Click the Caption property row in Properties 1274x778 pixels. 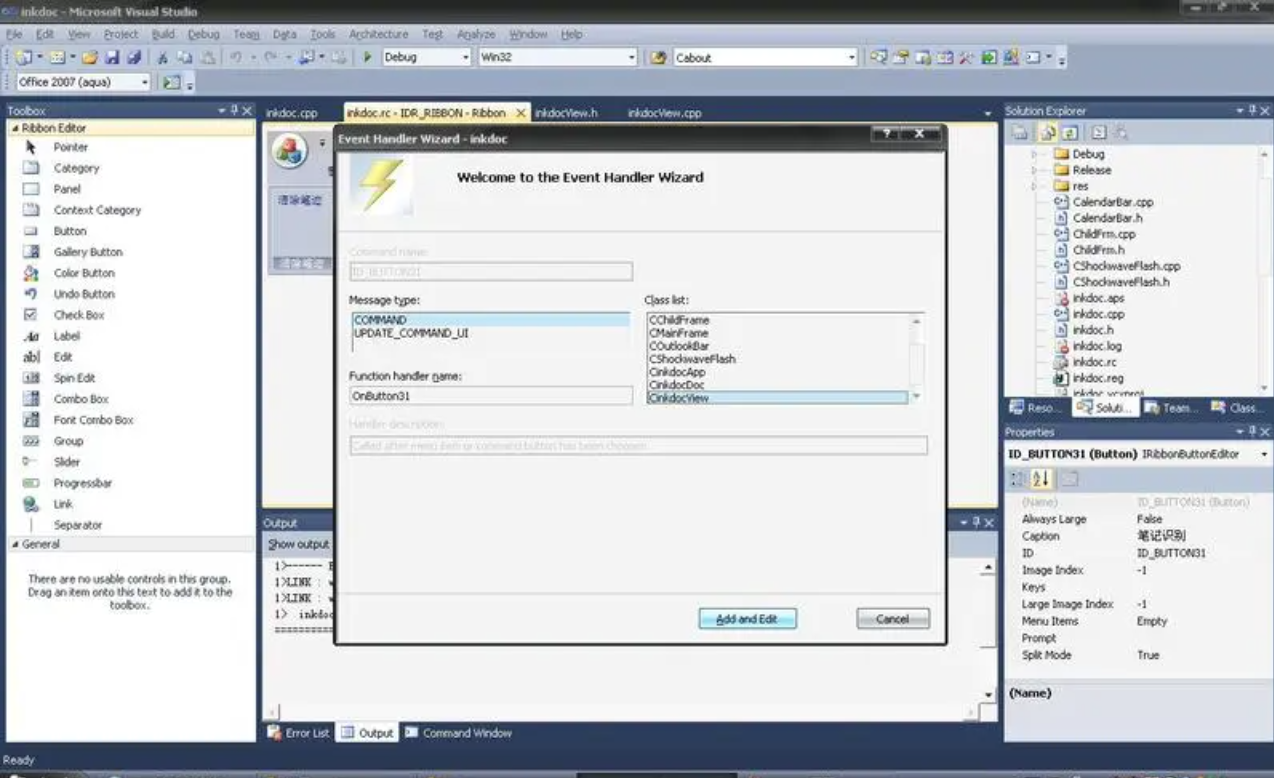point(1136,536)
